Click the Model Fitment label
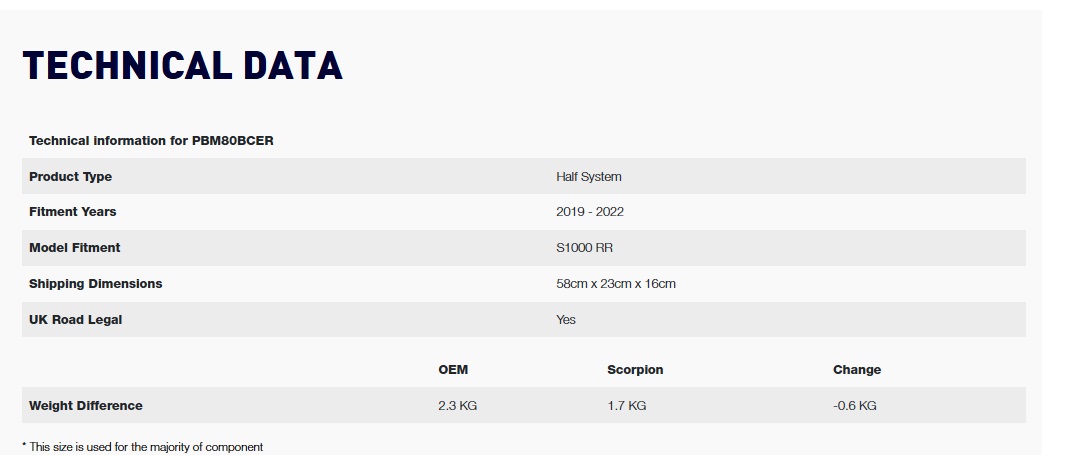 (x=75, y=248)
